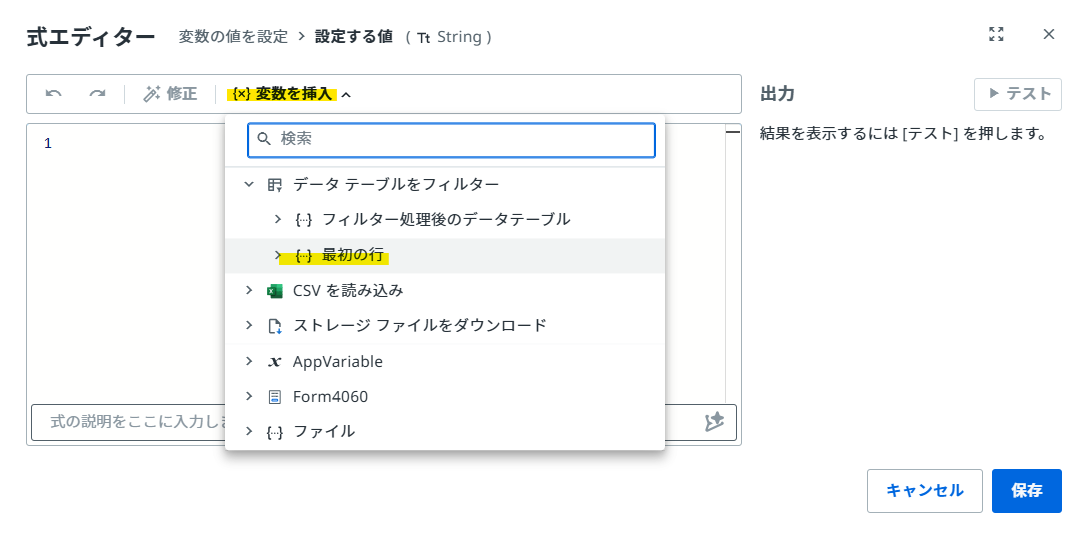This screenshot has width=1078, height=534.
Task: Open the 変数を挿入 dropdown
Action: [x=290, y=94]
